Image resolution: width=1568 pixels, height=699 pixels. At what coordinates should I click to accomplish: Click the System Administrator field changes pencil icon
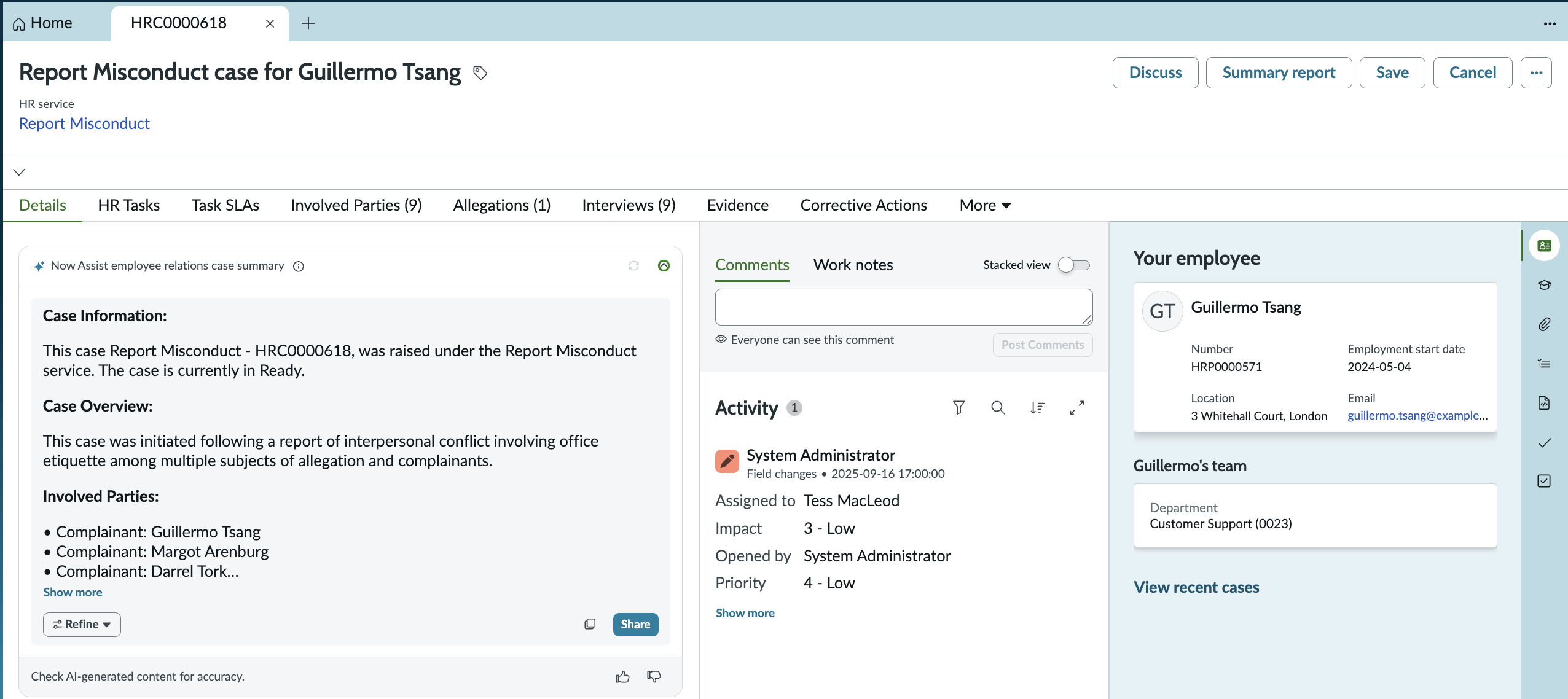pos(727,461)
